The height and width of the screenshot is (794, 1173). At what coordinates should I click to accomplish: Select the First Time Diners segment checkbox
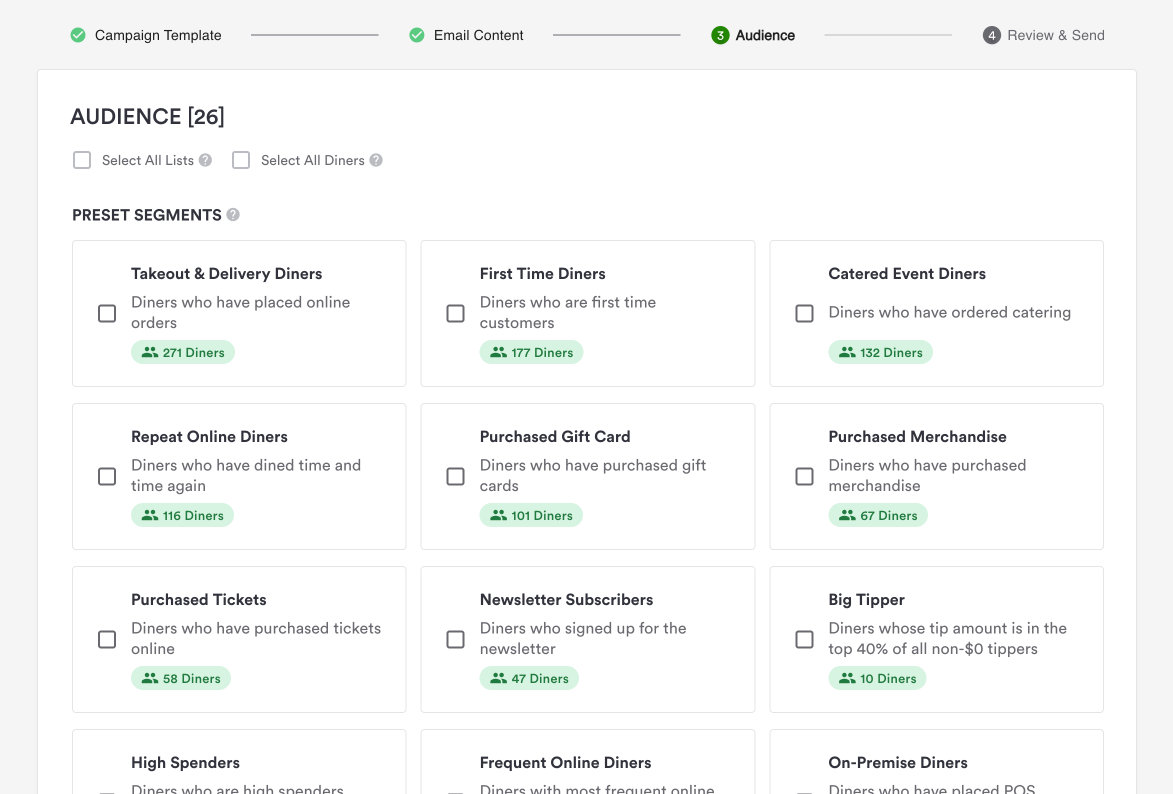(x=455, y=313)
